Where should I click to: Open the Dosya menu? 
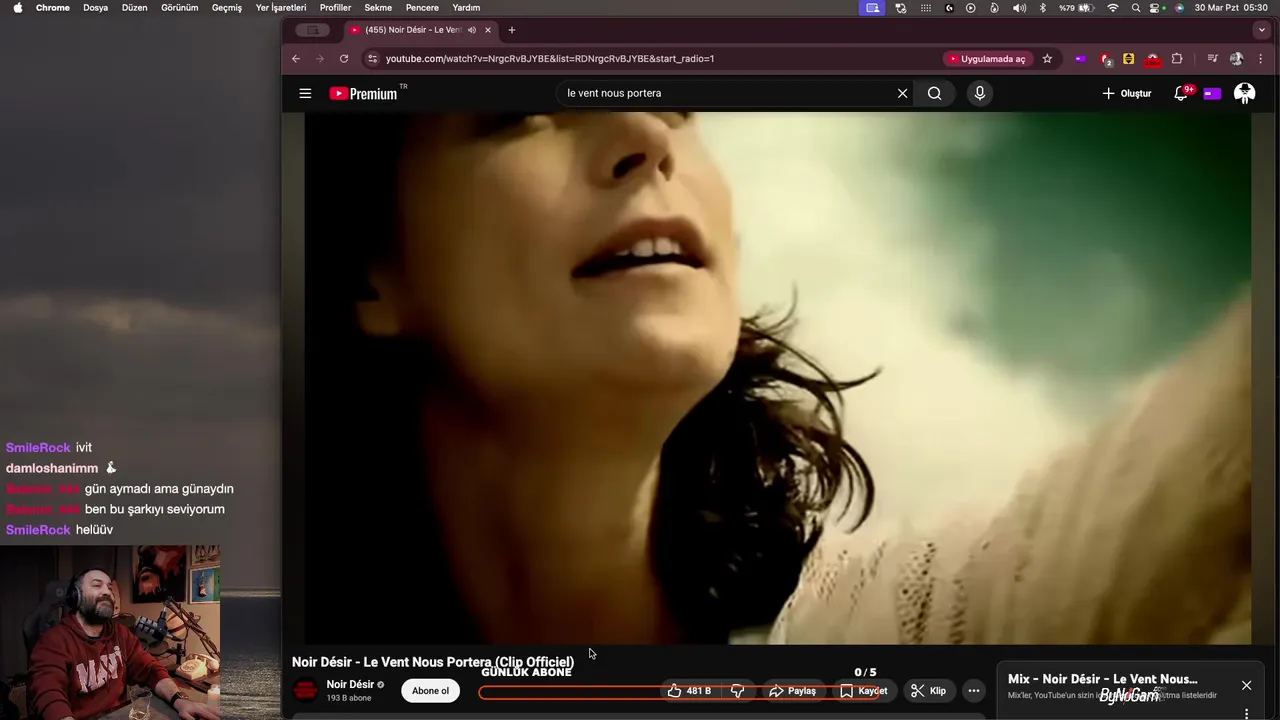(95, 8)
